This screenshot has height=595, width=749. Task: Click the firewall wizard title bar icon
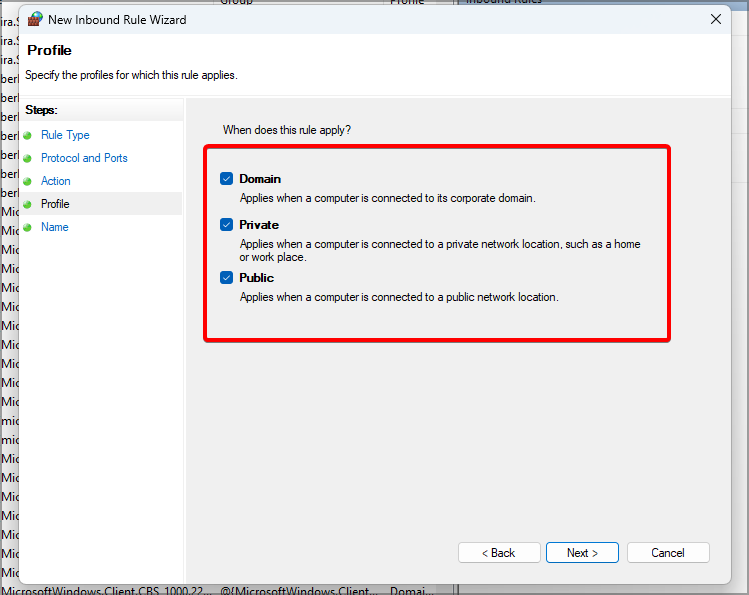pos(35,19)
